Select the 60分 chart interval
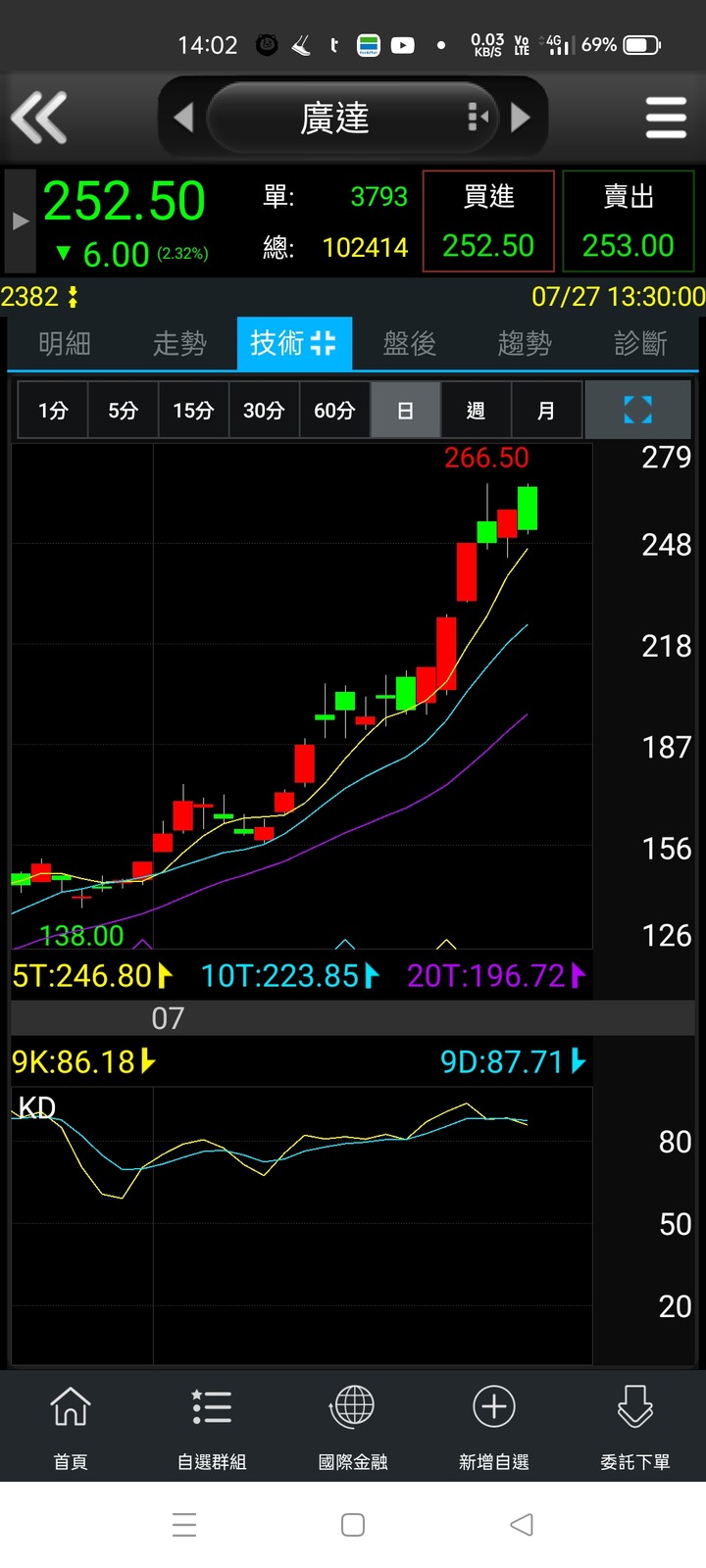706x1568 pixels. click(335, 410)
